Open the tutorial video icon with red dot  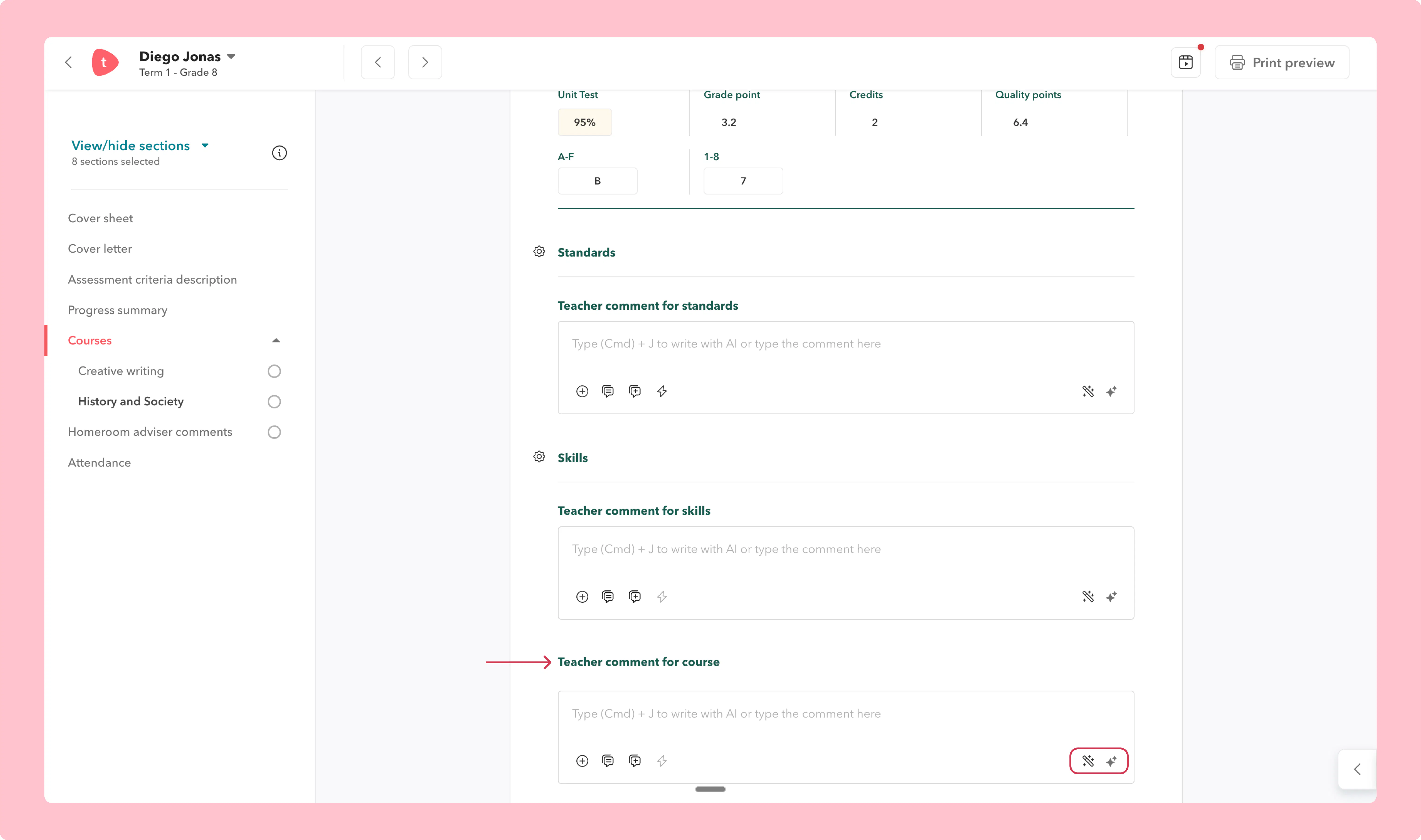[1186, 62]
